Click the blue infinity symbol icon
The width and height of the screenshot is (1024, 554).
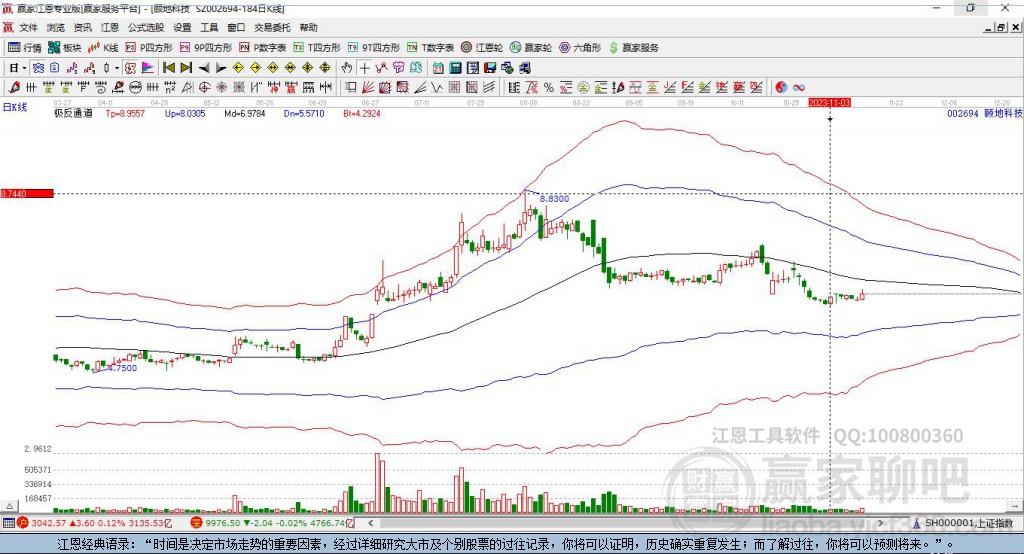click(798, 88)
